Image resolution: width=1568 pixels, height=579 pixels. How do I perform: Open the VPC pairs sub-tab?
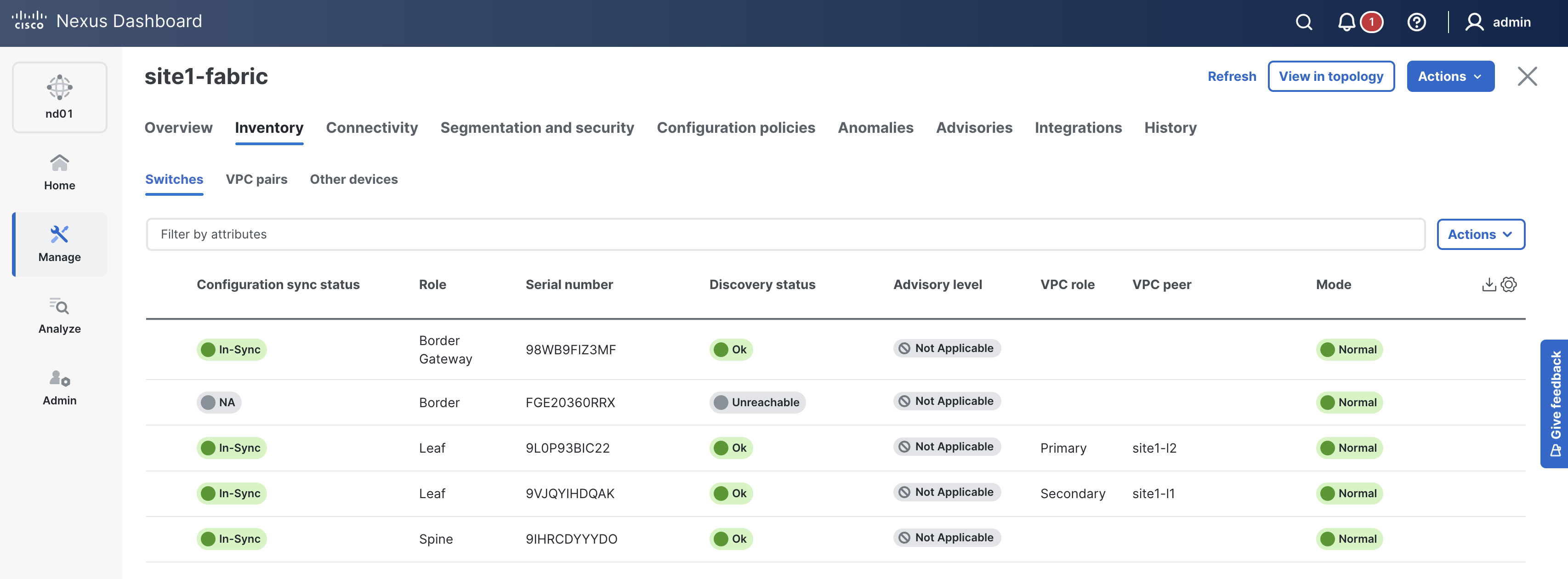click(x=256, y=180)
